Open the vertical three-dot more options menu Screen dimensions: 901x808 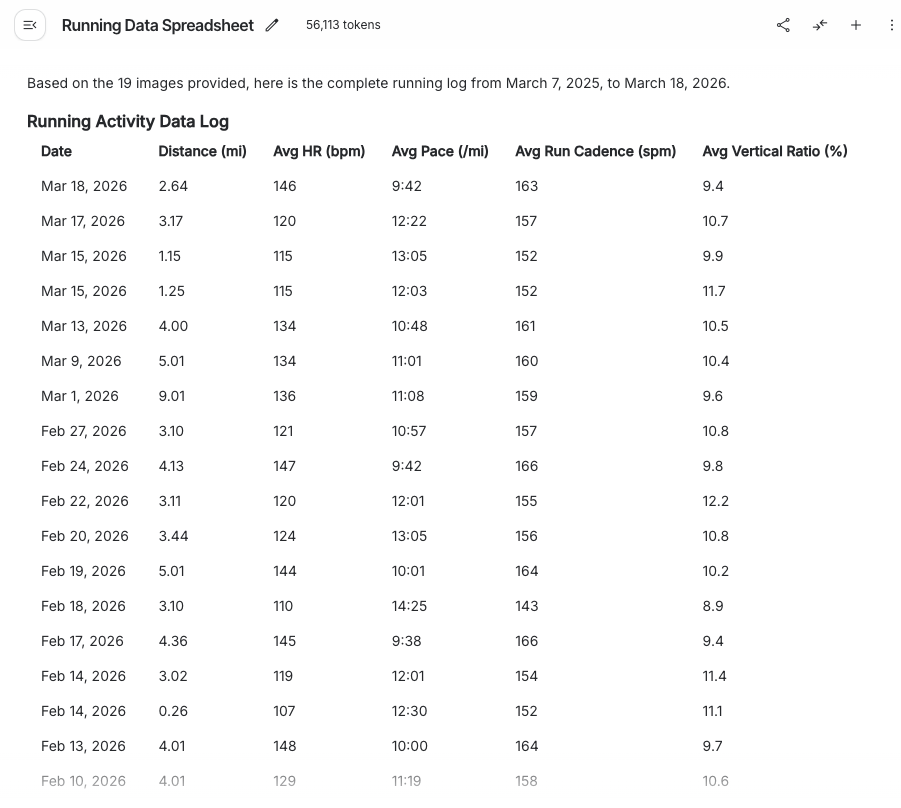coord(891,25)
